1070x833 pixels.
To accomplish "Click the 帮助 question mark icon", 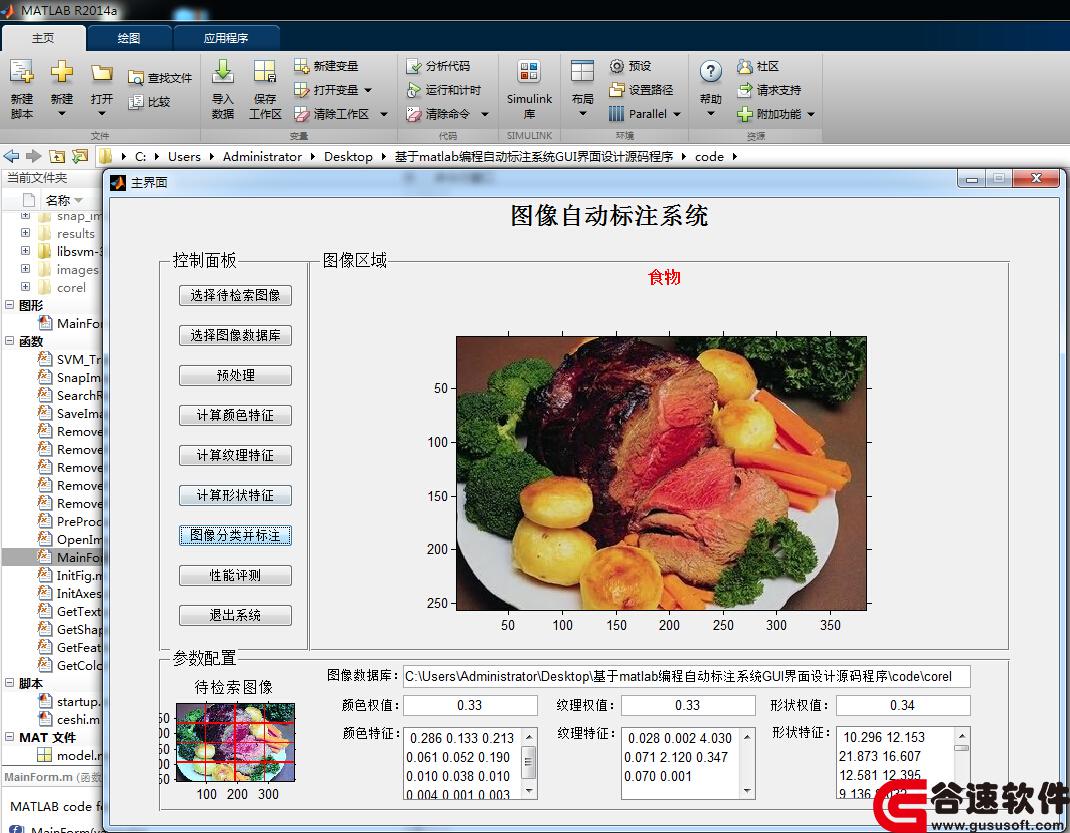I will 710,71.
